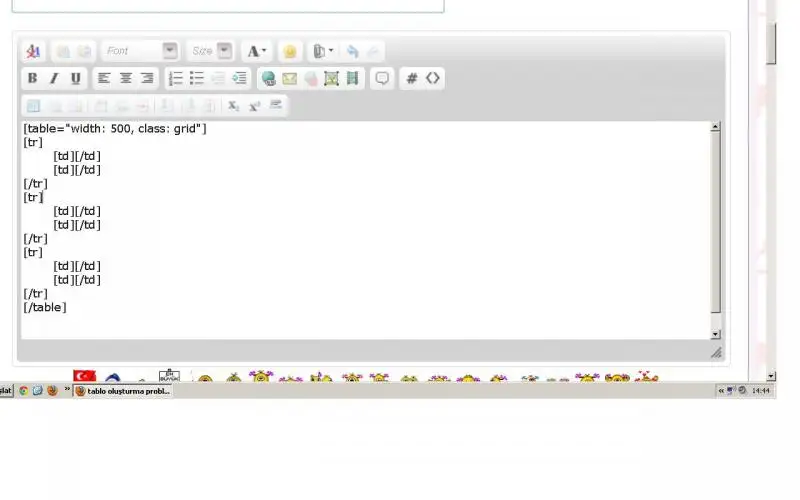Wrap selection in code tags (#)
The width and height of the screenshot is (800, 500).
point(411,78)
